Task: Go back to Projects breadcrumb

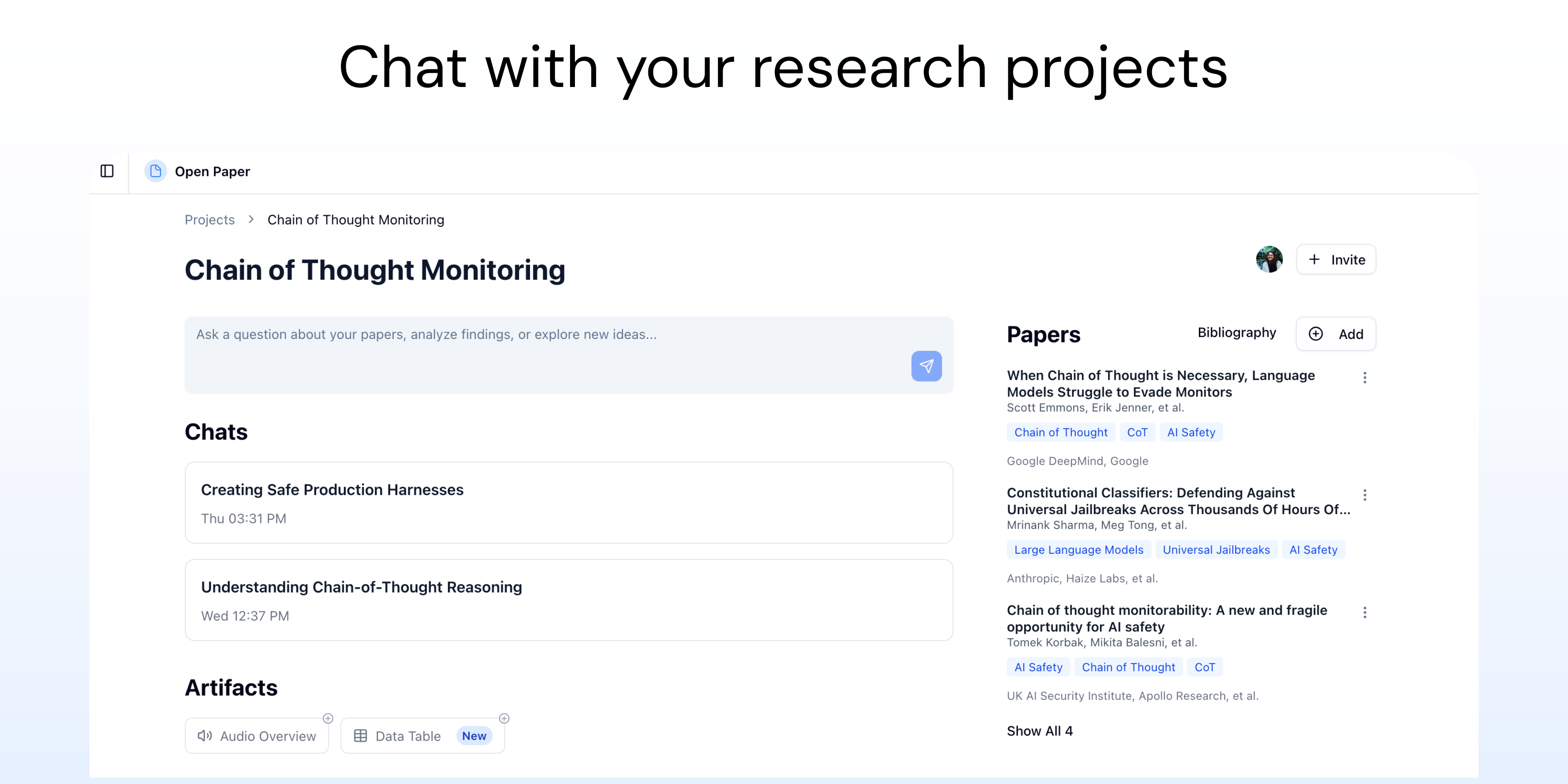Action: pos(209,220)
